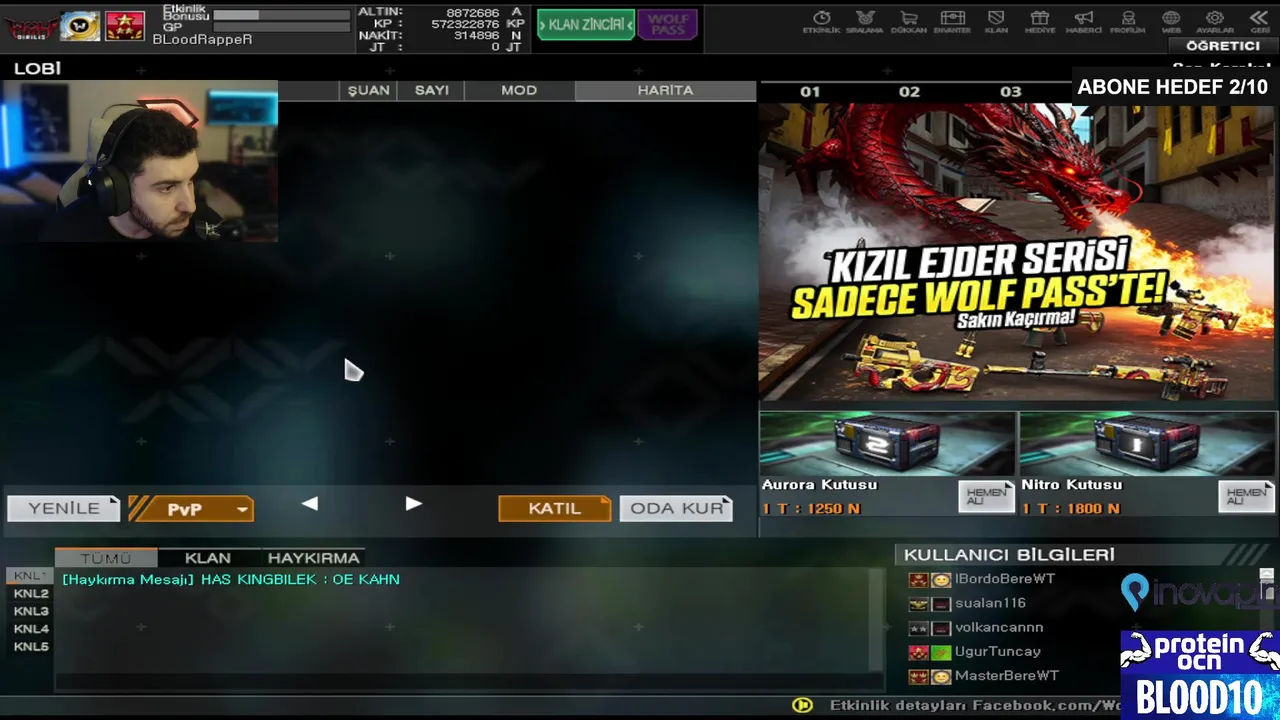Click the Klan Zinciri button
This screenshot has height=720, width=1280.
point(586,25)
